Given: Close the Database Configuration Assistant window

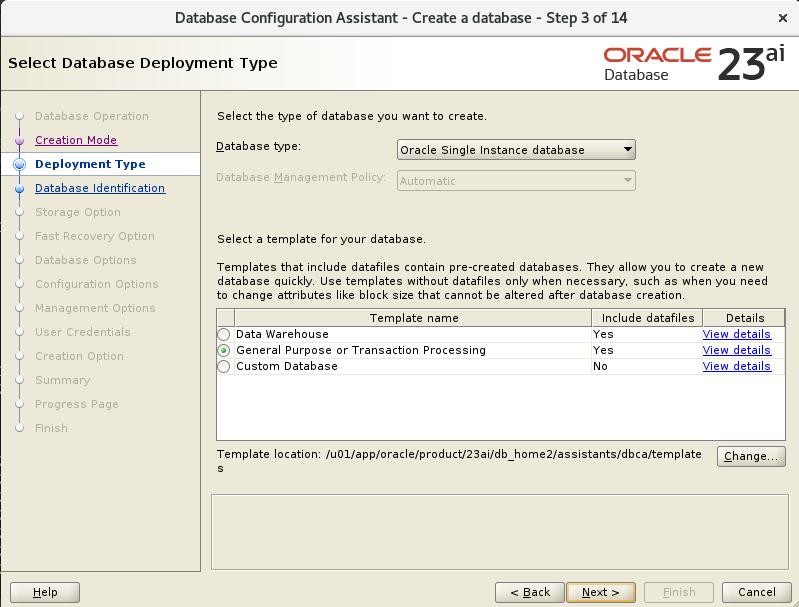Looking at the screenshot, I should coord(783,18).
